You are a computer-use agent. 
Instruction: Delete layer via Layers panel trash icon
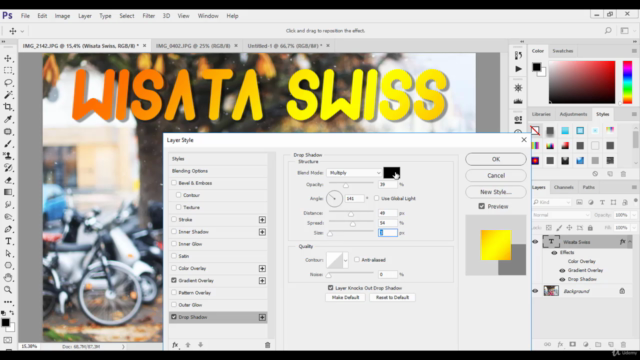(x=623, y=344)
